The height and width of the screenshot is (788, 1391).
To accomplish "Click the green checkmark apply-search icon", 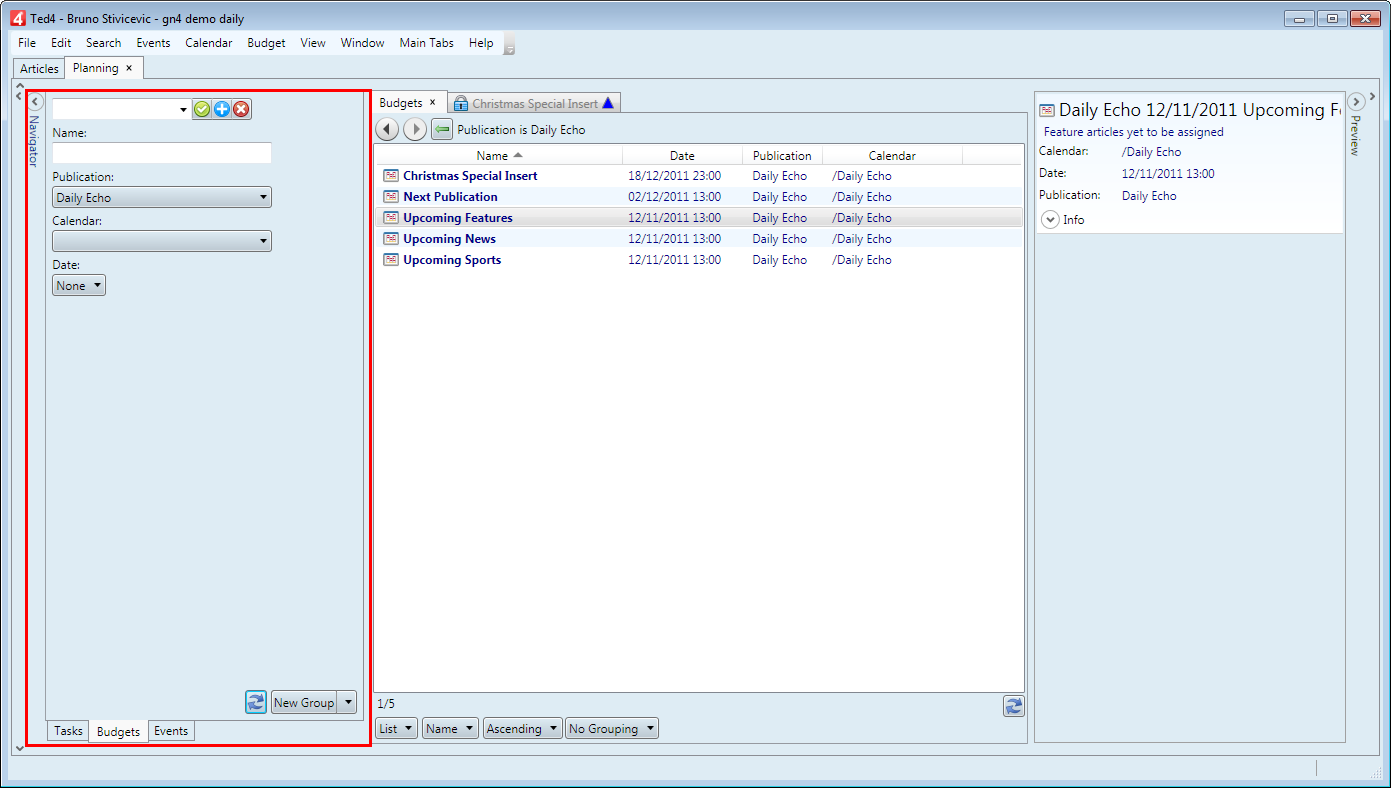I will click(202, 109).
